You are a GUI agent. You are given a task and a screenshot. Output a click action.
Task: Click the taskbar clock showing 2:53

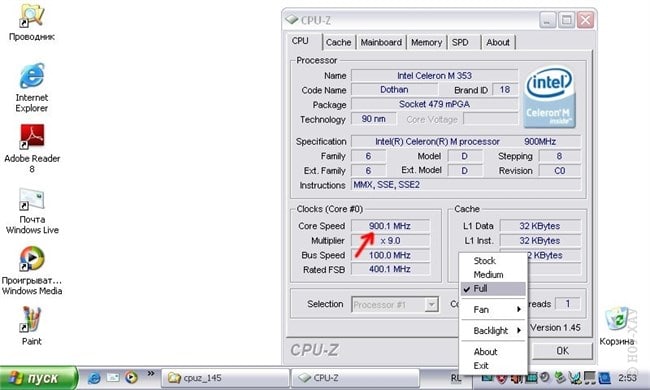click(x=627, y=378)
